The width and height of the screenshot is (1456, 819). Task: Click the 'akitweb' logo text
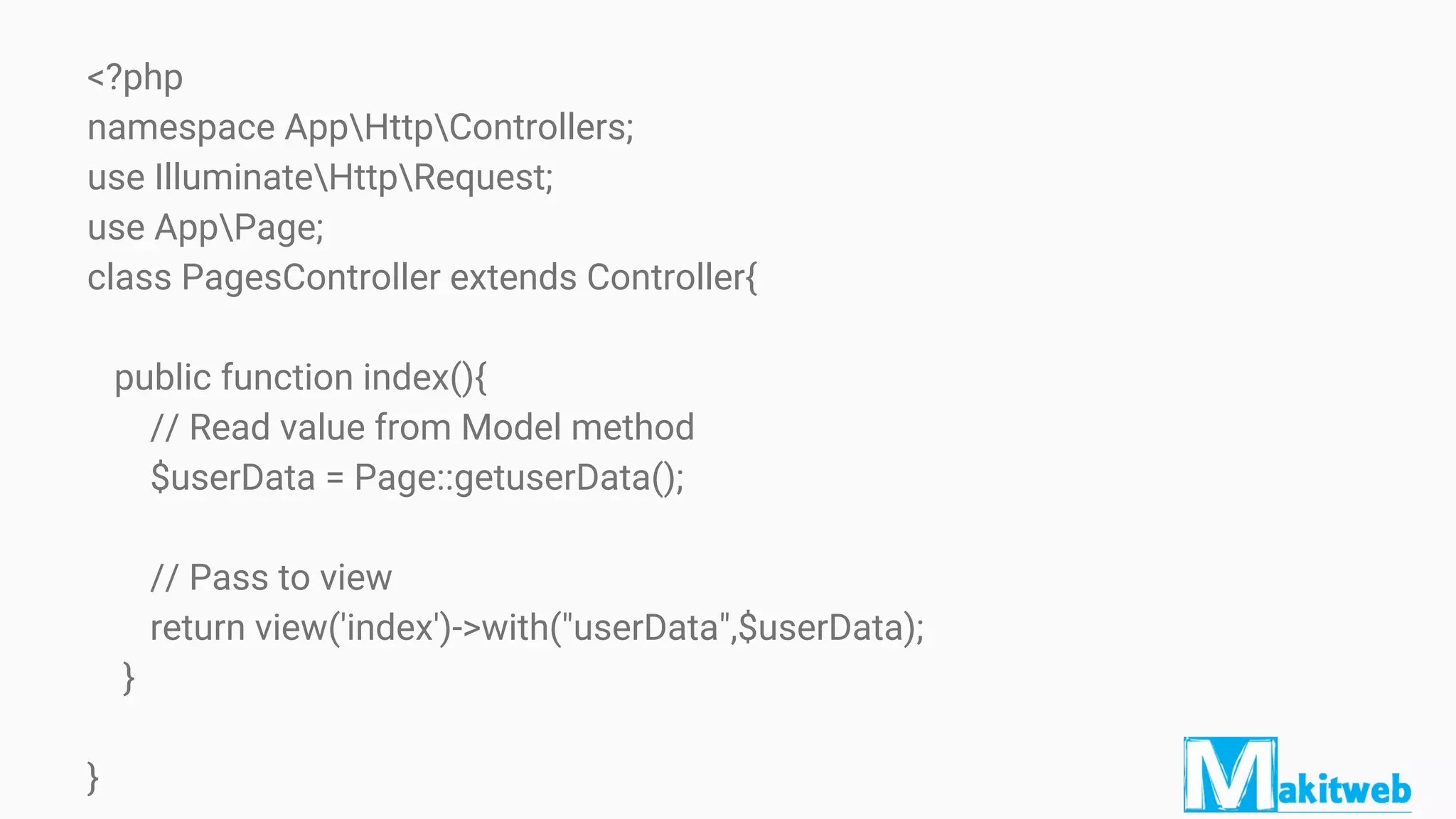(x=1344, y=791)
